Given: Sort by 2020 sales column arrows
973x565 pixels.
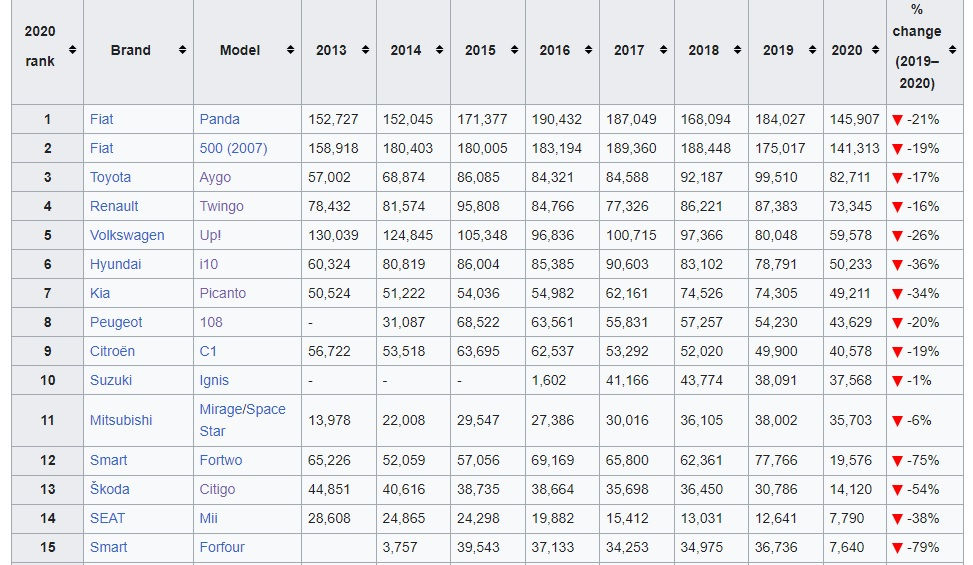Looking at the screenshot, I should pos(876,50).
